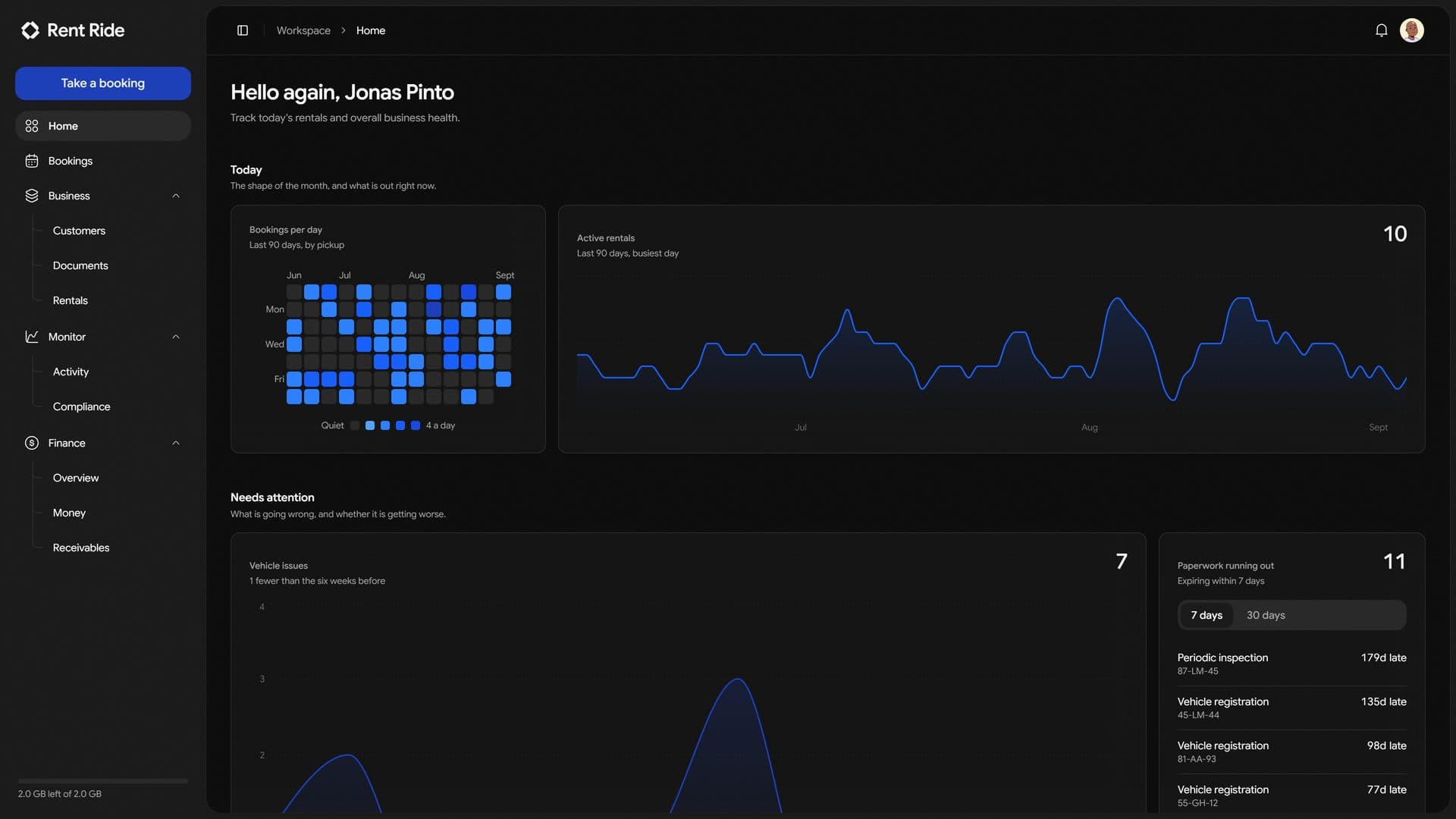This screenshot has width=1456, height=819.
Task: Open the Compliance page
Action: 82,406
